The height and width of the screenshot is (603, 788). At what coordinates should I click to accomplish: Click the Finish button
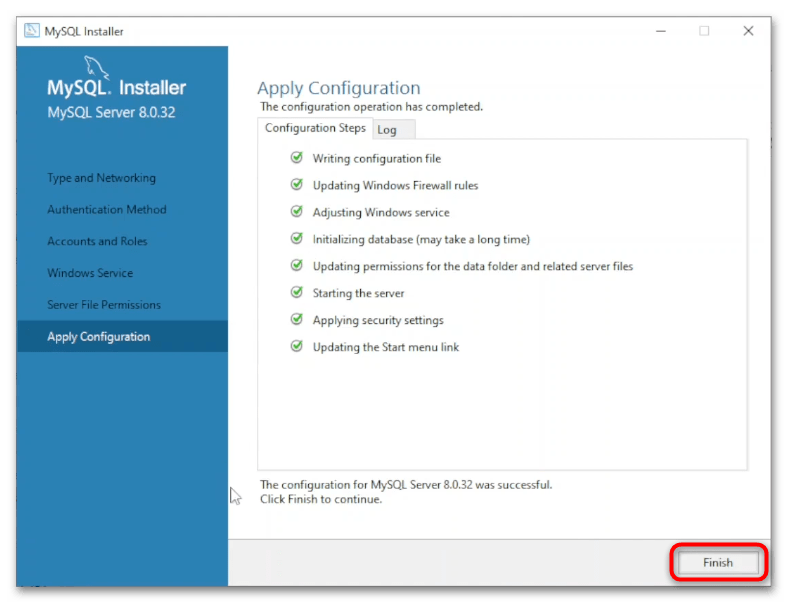[x=718, y=562]
